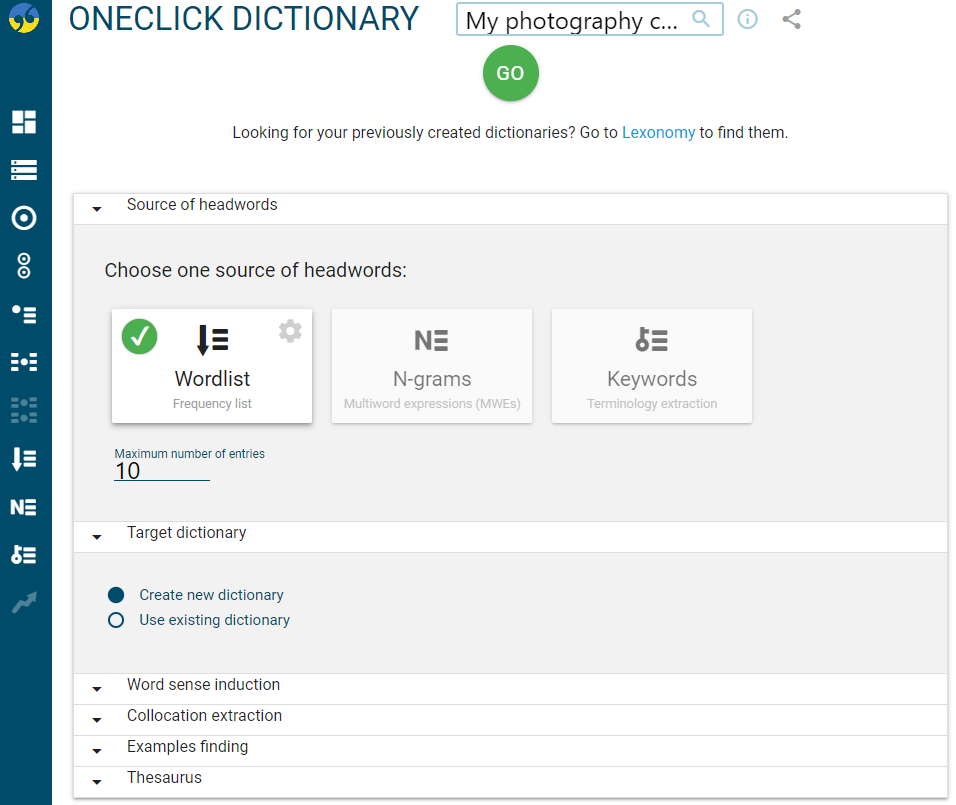Open Wordlist settings gear icon
956x805 pixels.
click(x=290, y=331)
